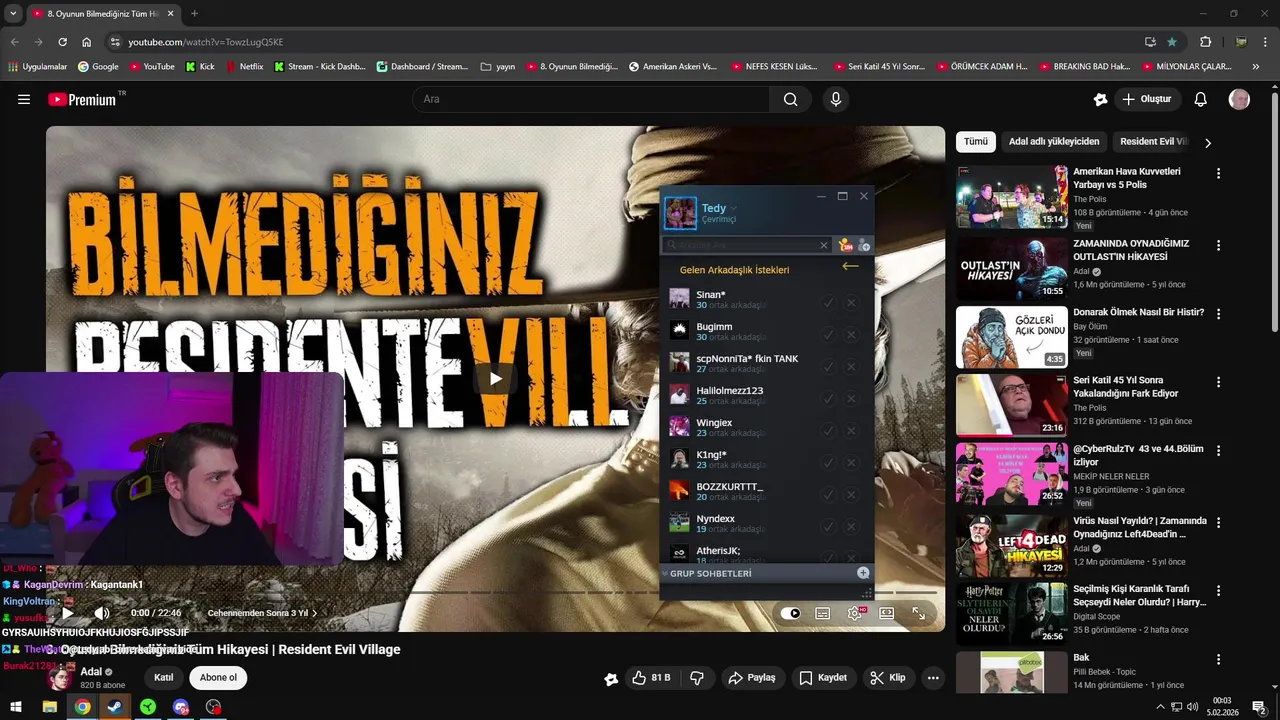Accept the Sinan* friend request in Steam
Screen dimensions: 1280x720
(x=828, y=302)
